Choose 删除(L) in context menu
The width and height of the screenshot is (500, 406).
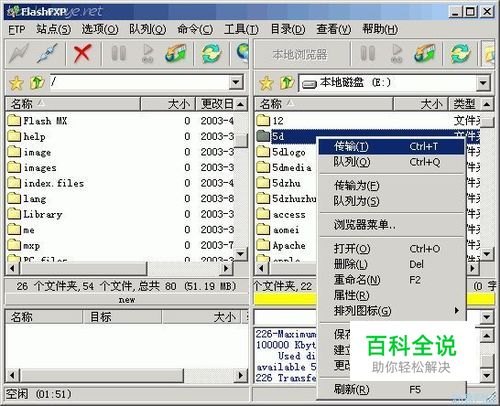pyautogui.click(x=392, y=264)
